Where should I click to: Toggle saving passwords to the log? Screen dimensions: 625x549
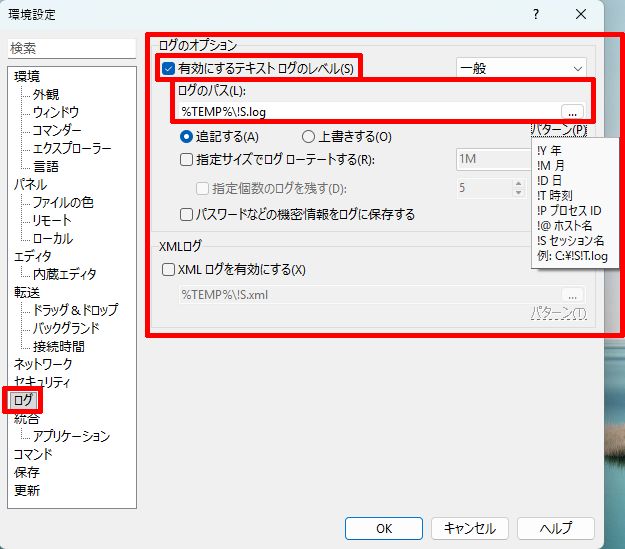pyautogui.click(x=186, y=214)
